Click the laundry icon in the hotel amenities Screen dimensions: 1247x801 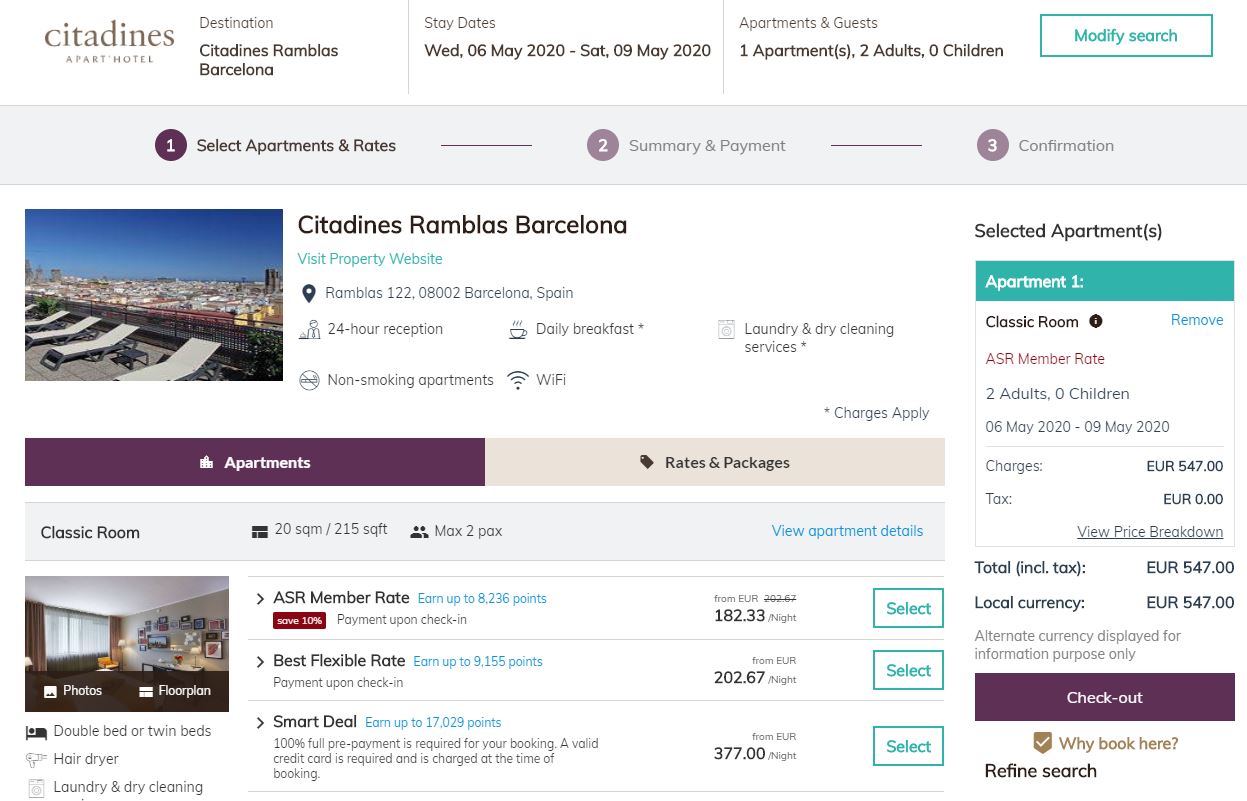coord(727,329)
